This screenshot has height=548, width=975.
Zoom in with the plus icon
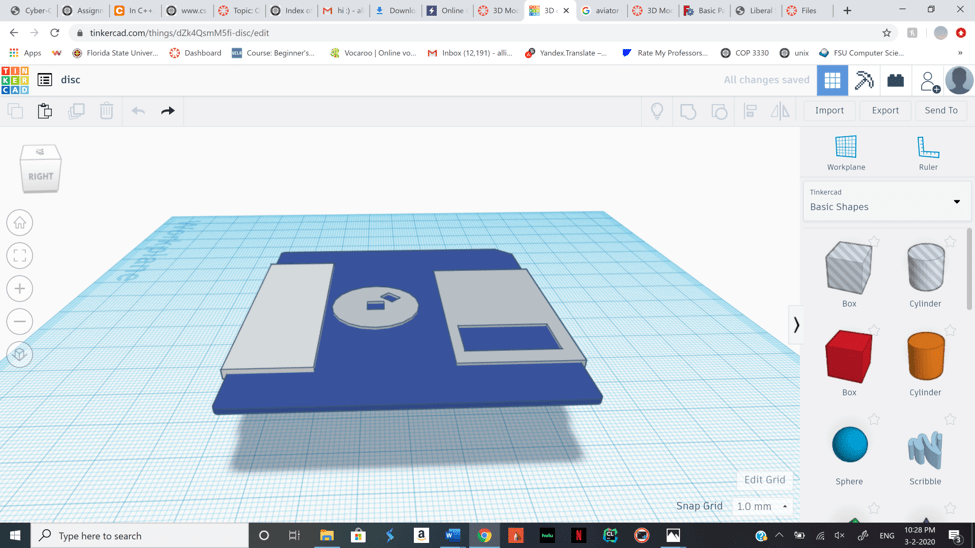pyautogui.click(x=20, y=289)
